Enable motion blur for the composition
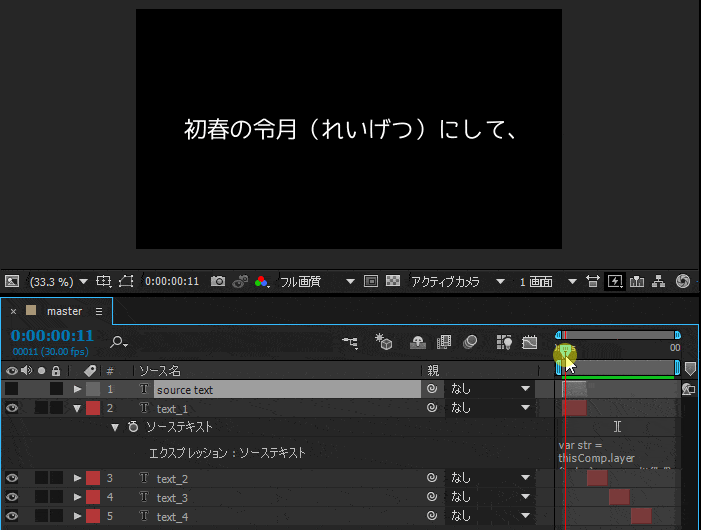Image resolution: width=701 pixels, height=530 pixels. click(469, 342)
